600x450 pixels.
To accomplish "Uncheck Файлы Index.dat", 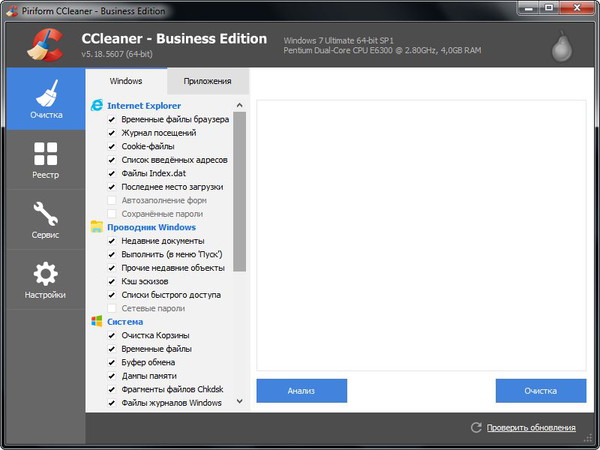I will [112, 173].
